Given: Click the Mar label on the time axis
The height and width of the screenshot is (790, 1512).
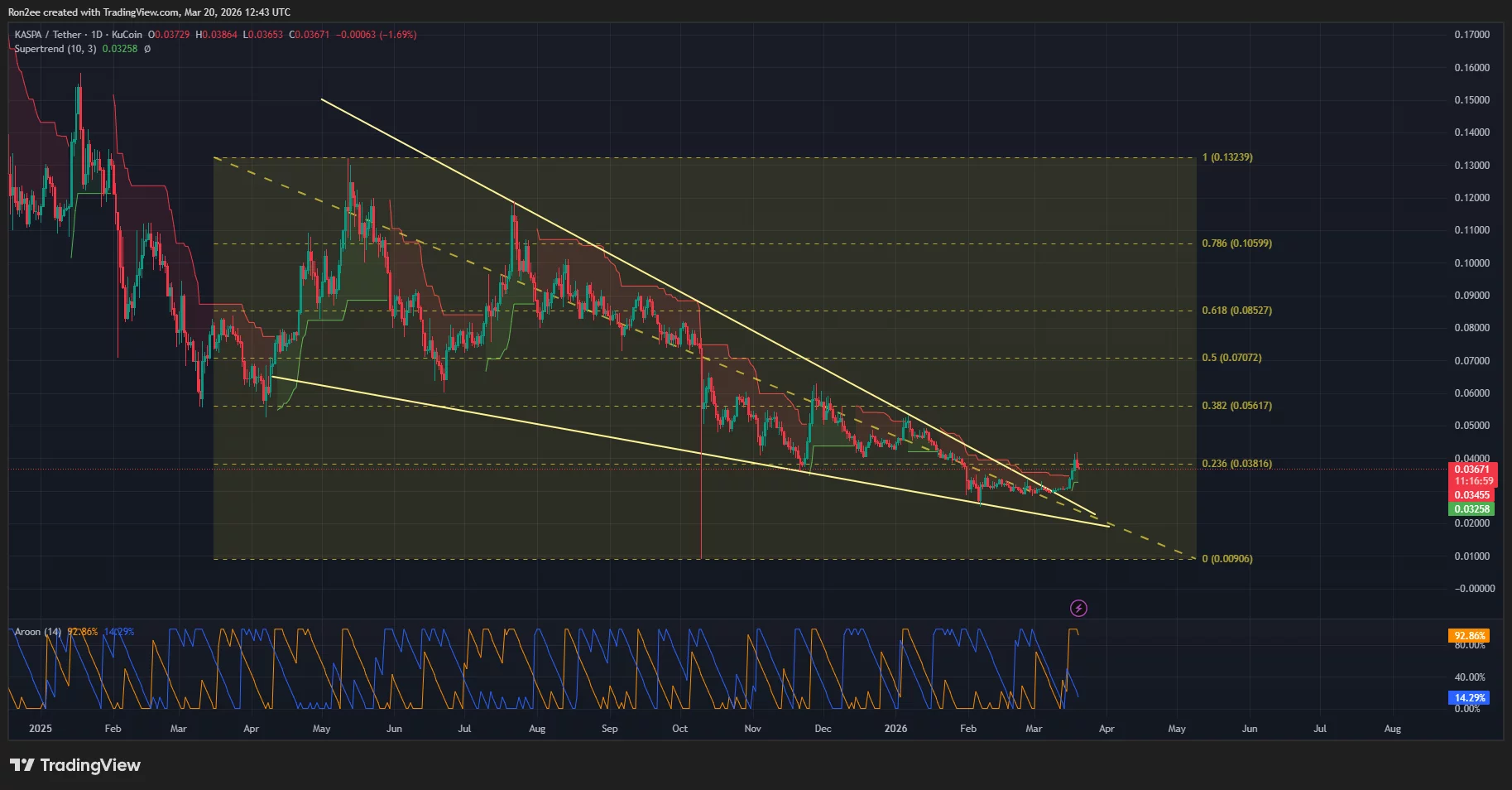Looking at the screenshot, I should (1034, 729).
